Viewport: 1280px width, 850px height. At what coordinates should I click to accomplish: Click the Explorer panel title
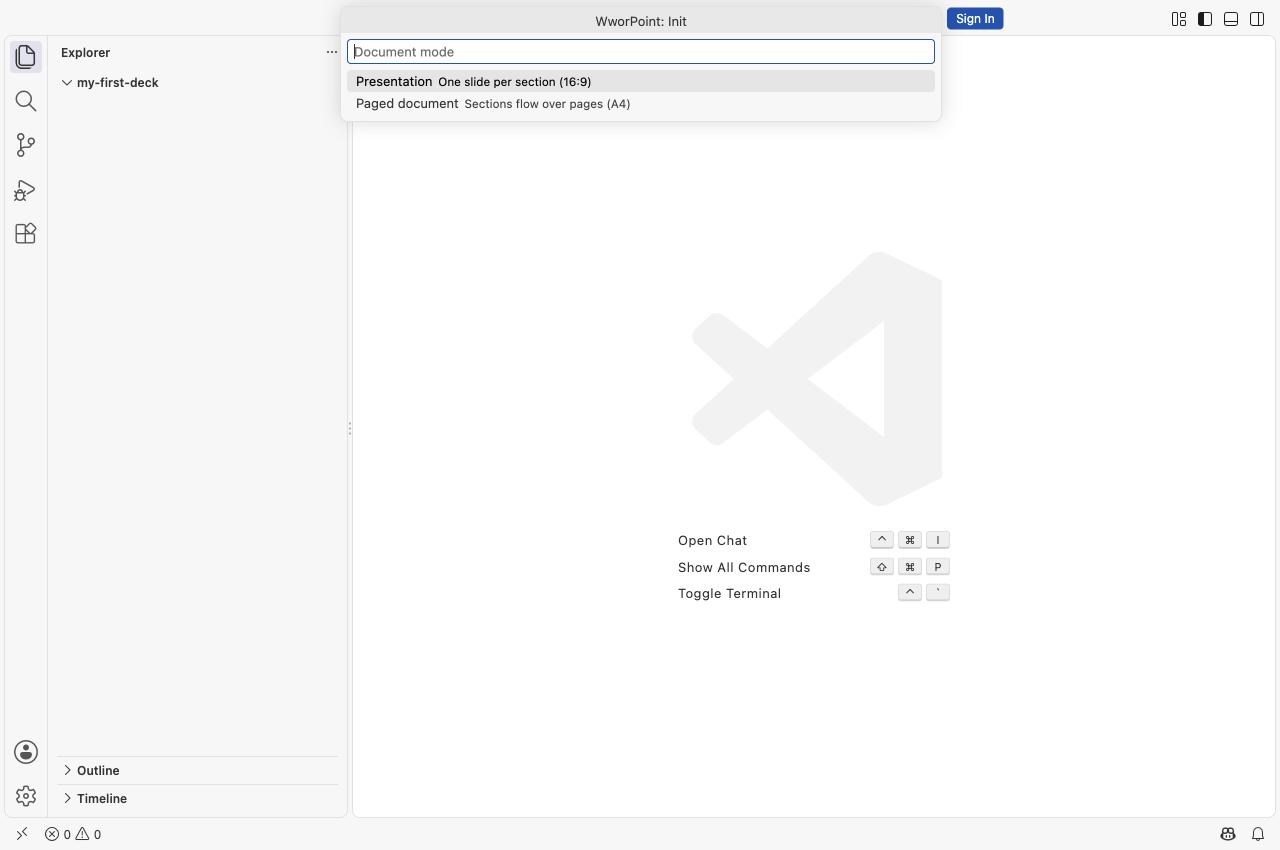(x=85, y=53)
